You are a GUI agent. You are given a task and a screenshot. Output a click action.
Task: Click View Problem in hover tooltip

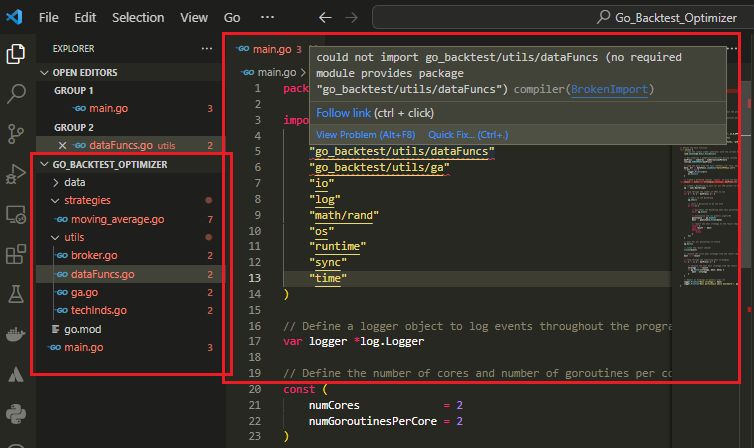click(365, 135)
